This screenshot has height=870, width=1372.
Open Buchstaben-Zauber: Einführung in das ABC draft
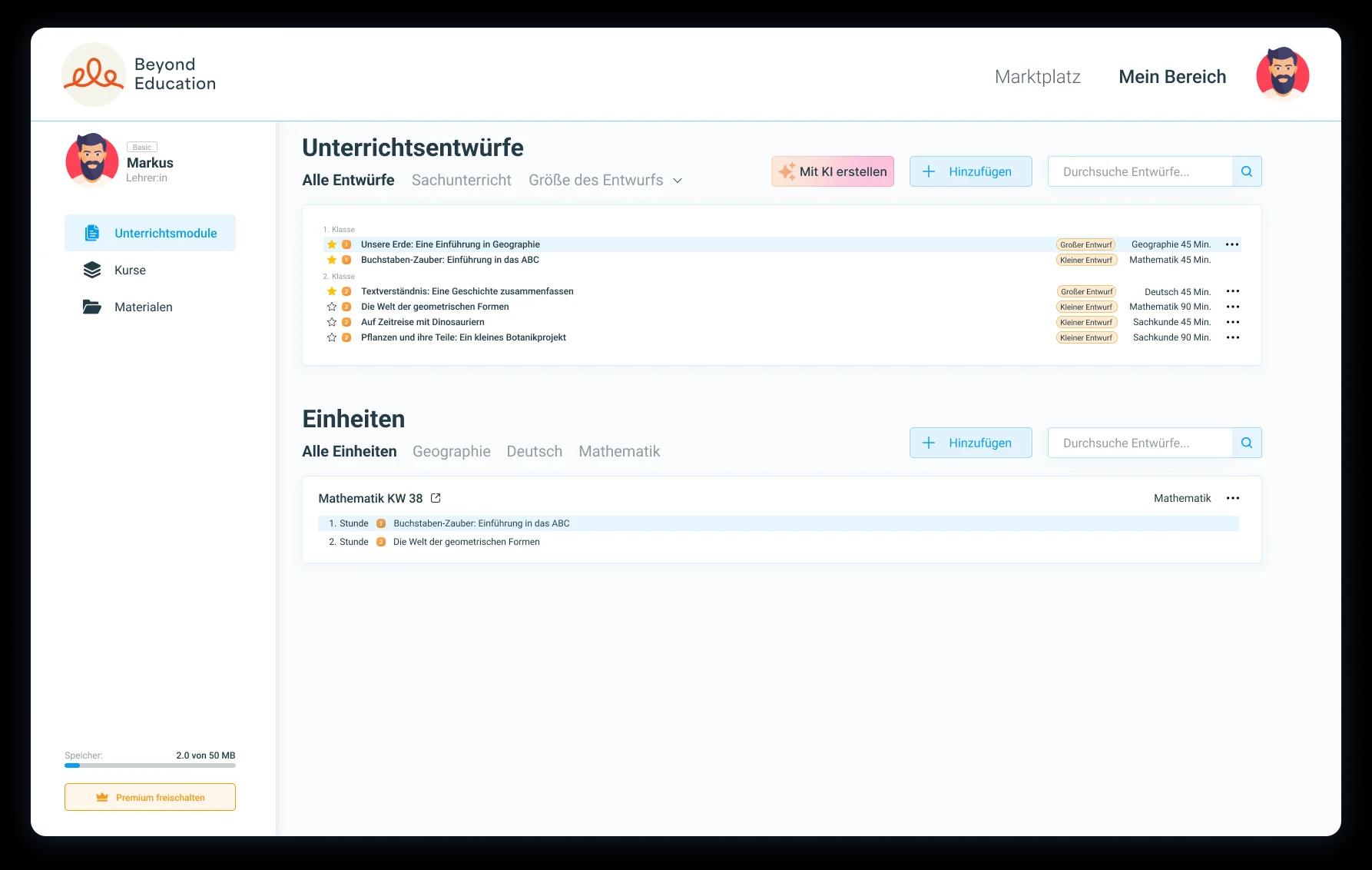tap(450, 260)
